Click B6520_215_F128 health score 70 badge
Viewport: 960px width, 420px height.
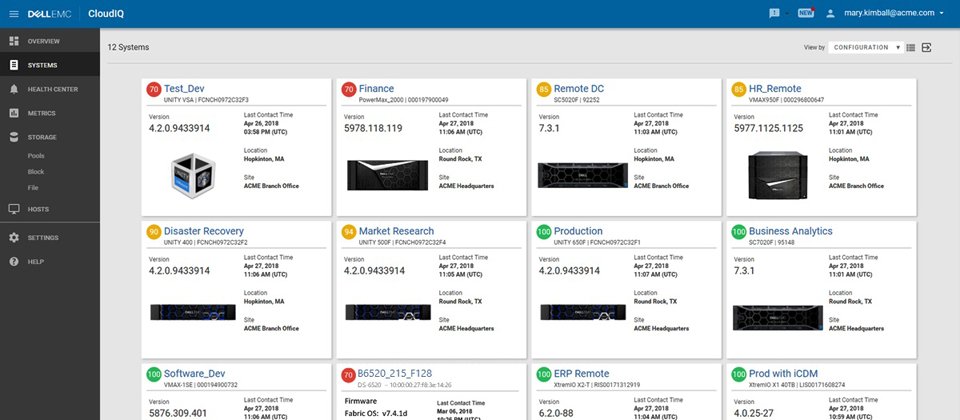tap(348, 374)
